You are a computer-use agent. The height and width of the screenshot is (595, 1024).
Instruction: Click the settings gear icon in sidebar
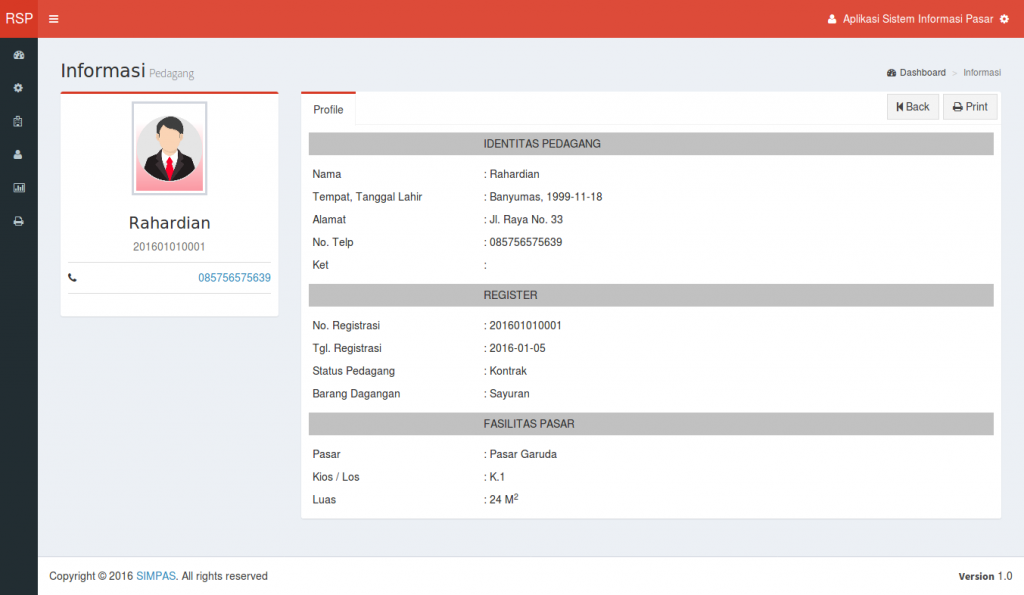click(18, 88)
